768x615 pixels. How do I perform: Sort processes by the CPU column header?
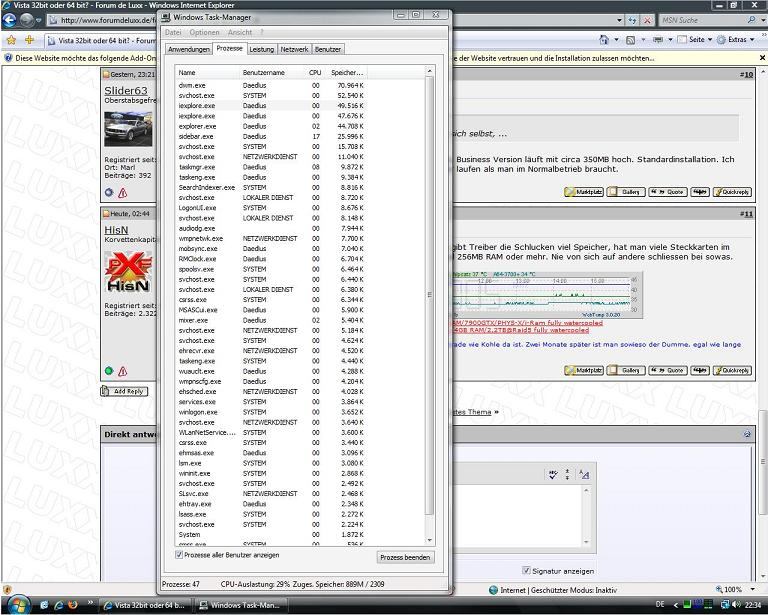pos(315,72)
